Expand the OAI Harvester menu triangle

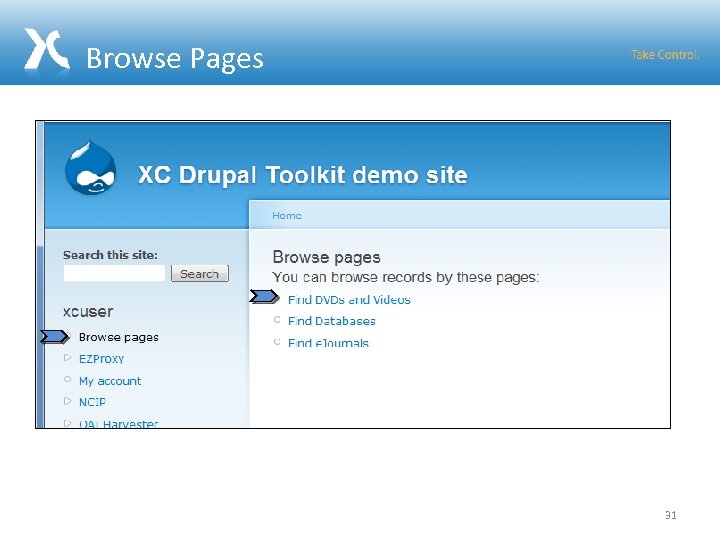[68, 423]
